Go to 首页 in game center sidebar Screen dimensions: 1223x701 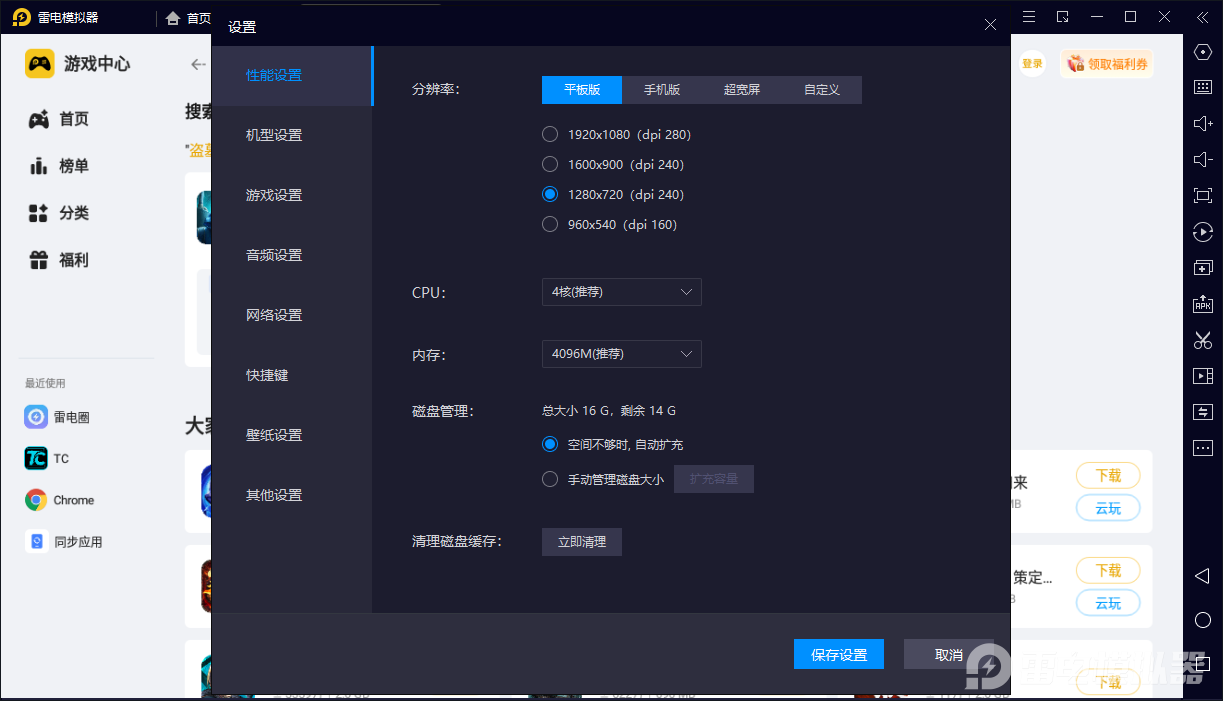pos(59,119)
